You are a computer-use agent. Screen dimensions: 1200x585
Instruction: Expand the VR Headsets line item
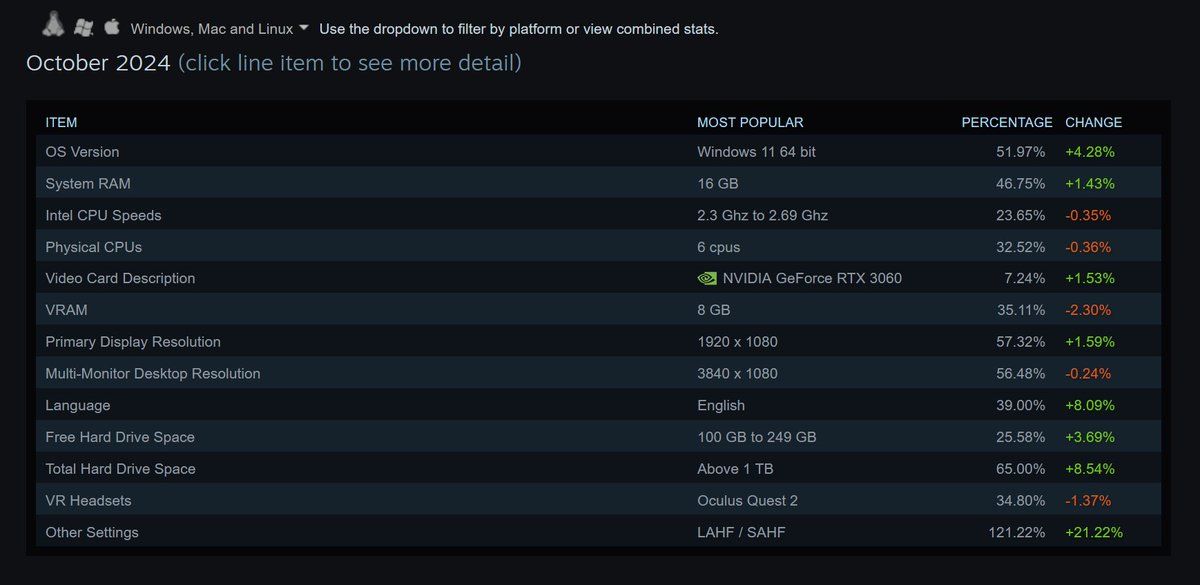coord(598,500)
